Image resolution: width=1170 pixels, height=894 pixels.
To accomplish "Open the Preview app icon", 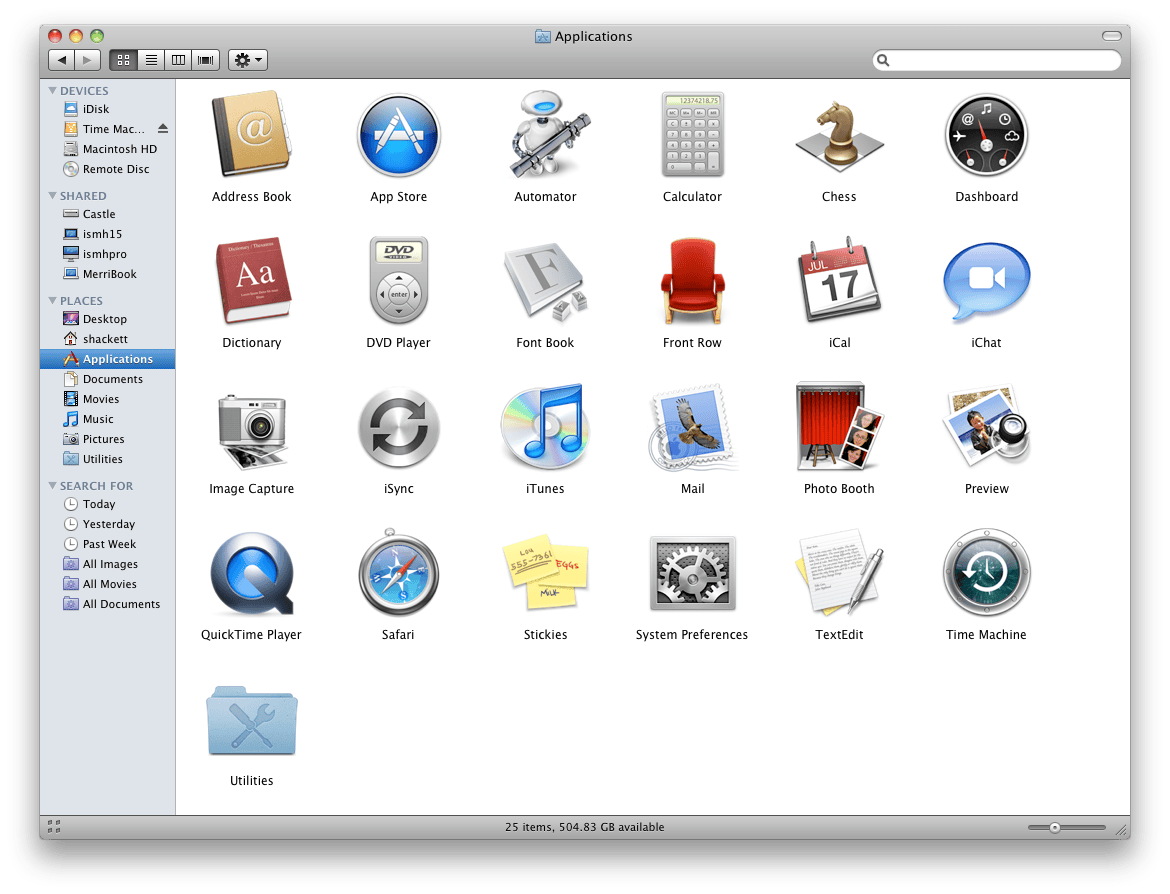I will pyautogui.click(x=986, y=426).
